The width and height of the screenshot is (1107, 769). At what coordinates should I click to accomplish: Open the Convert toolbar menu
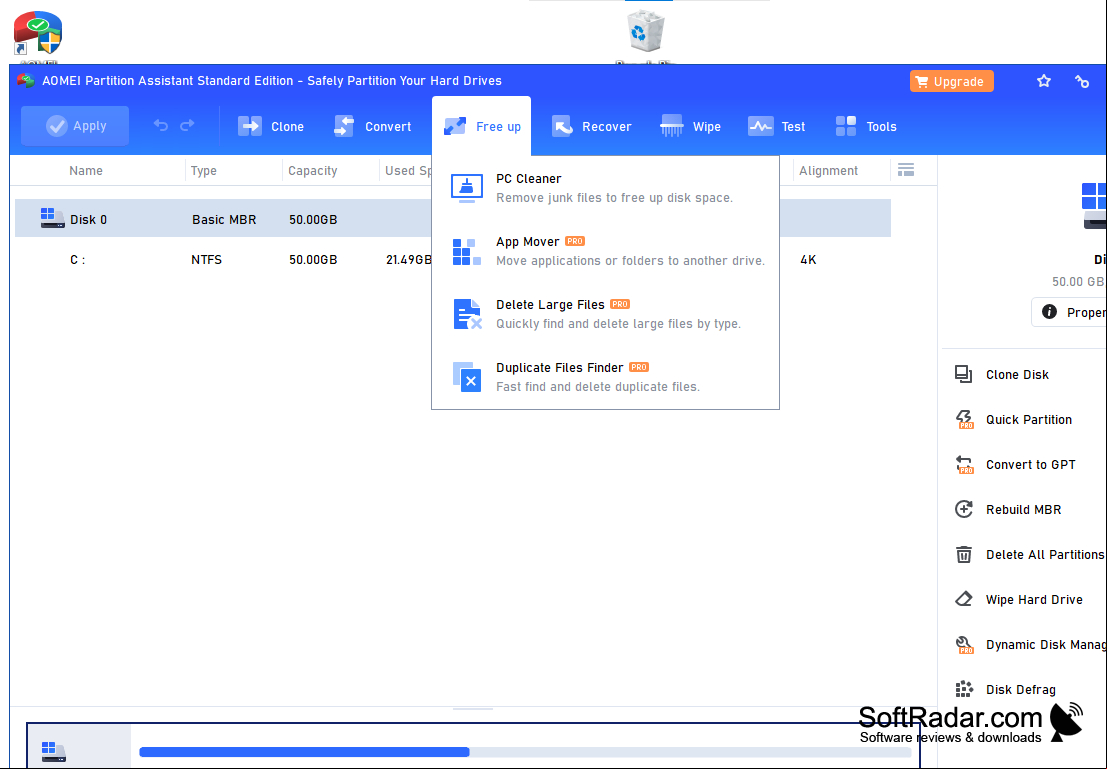(x=373, y=126)
